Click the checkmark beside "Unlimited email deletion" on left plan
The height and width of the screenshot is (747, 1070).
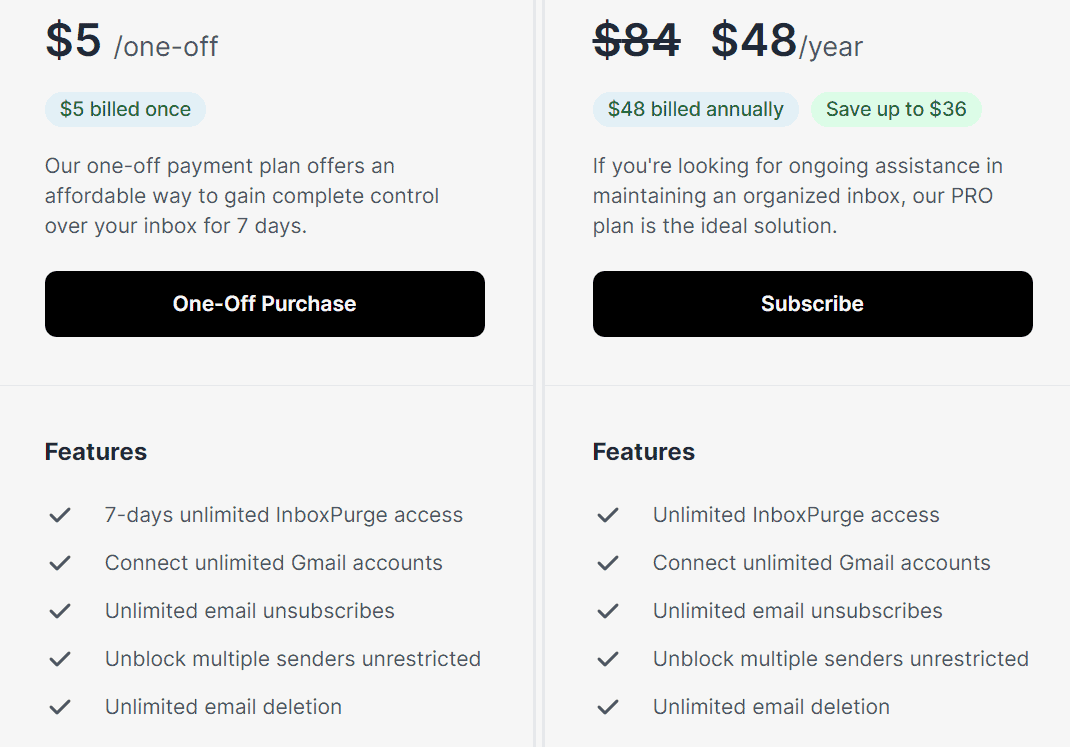pyautogui.click(x=59, y=706)
